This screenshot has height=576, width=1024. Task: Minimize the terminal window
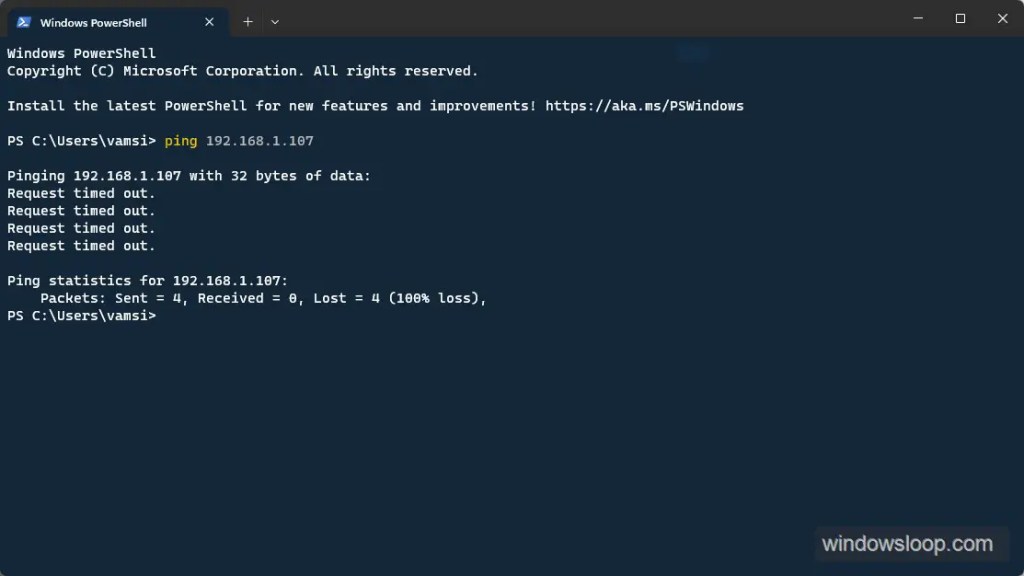(916, 18)
